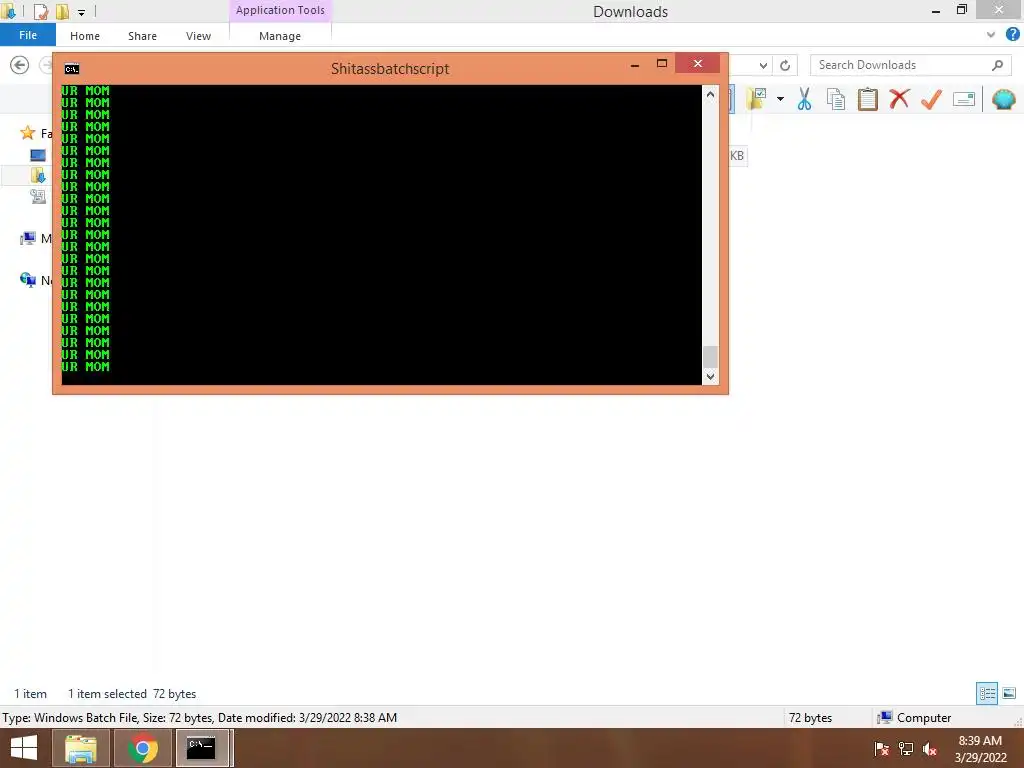Viewport: 1024px width, 768px height.
Task: Select the Network icon in navigation pane
Action: (x=27, y=280)
